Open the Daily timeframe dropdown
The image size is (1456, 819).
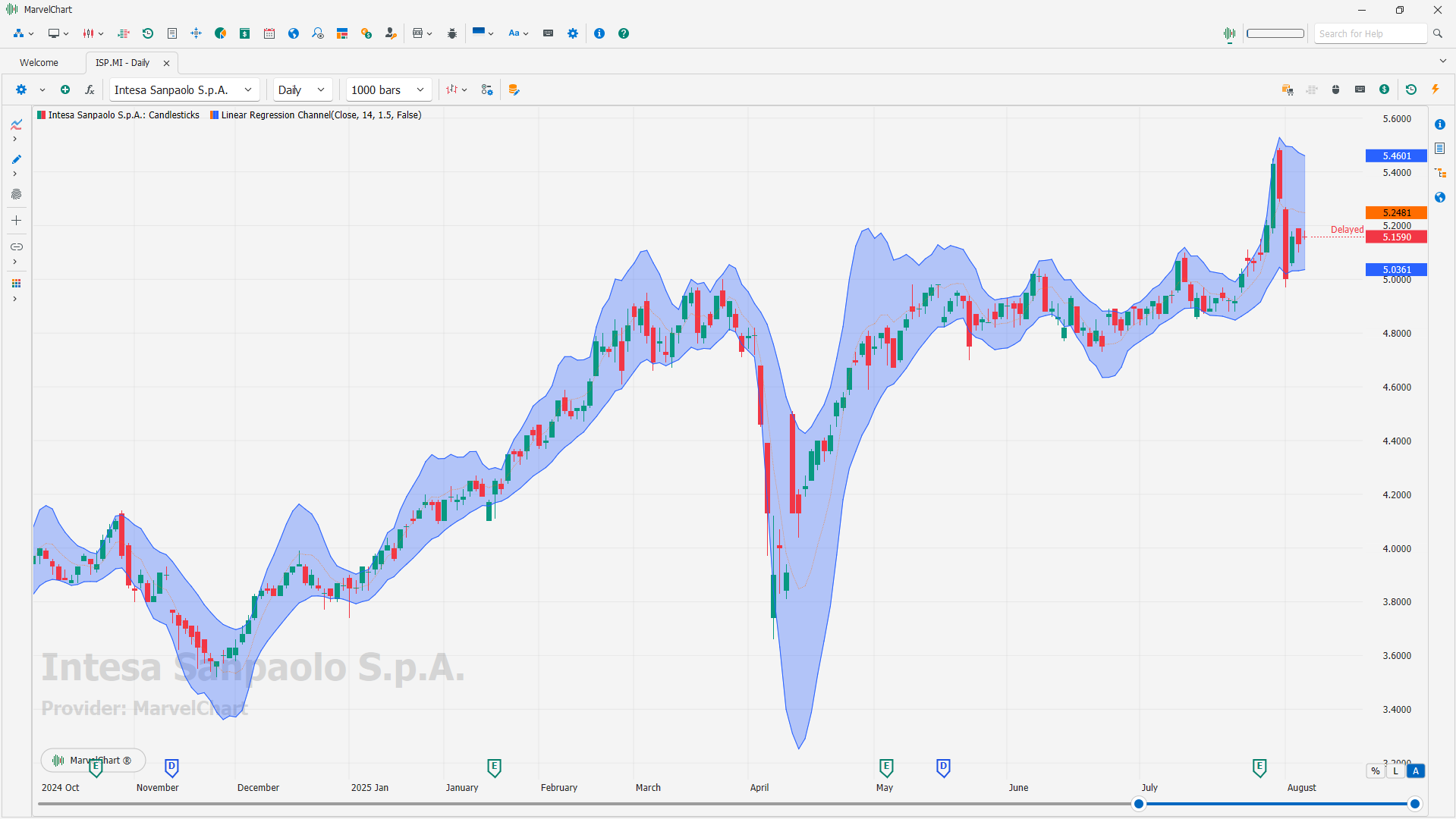[302, 89]
